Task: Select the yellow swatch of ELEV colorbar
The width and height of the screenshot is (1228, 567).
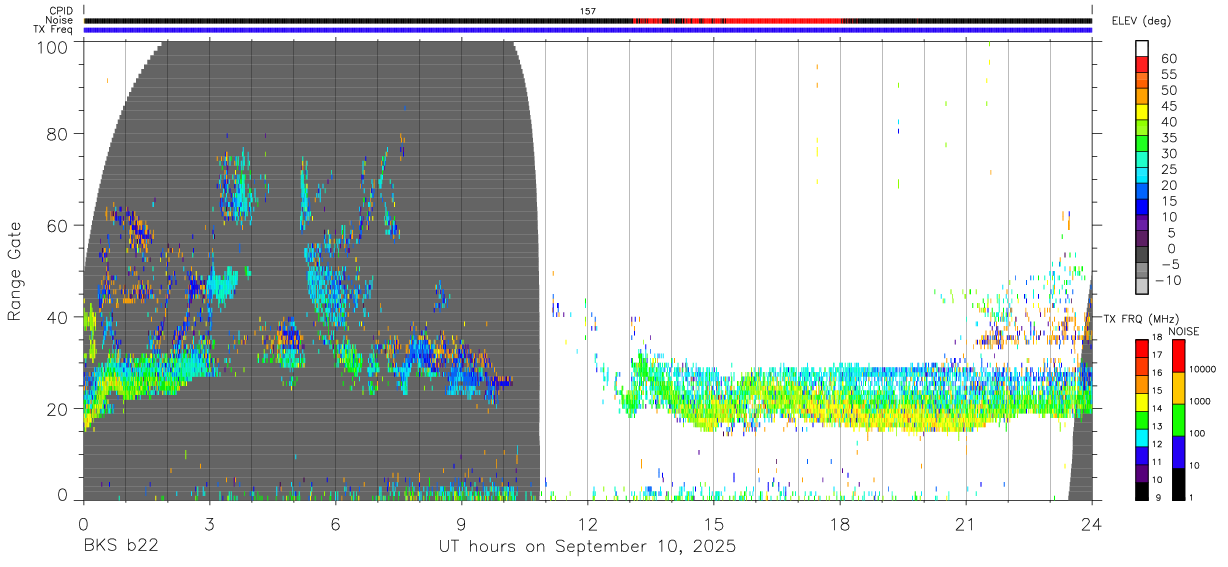Action: coord(1142,112)
